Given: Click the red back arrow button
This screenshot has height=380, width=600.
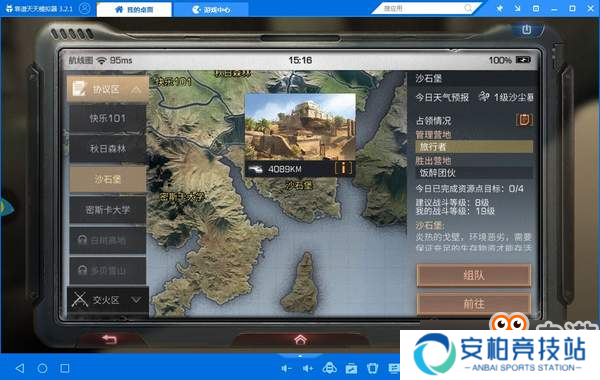Looking at the screenshot, I should pos(109,339).
